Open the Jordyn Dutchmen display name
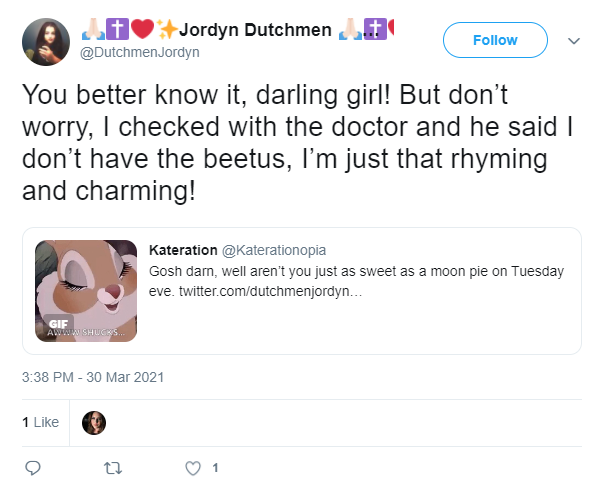This screenshot has width=605, height=496. point(255,30)
